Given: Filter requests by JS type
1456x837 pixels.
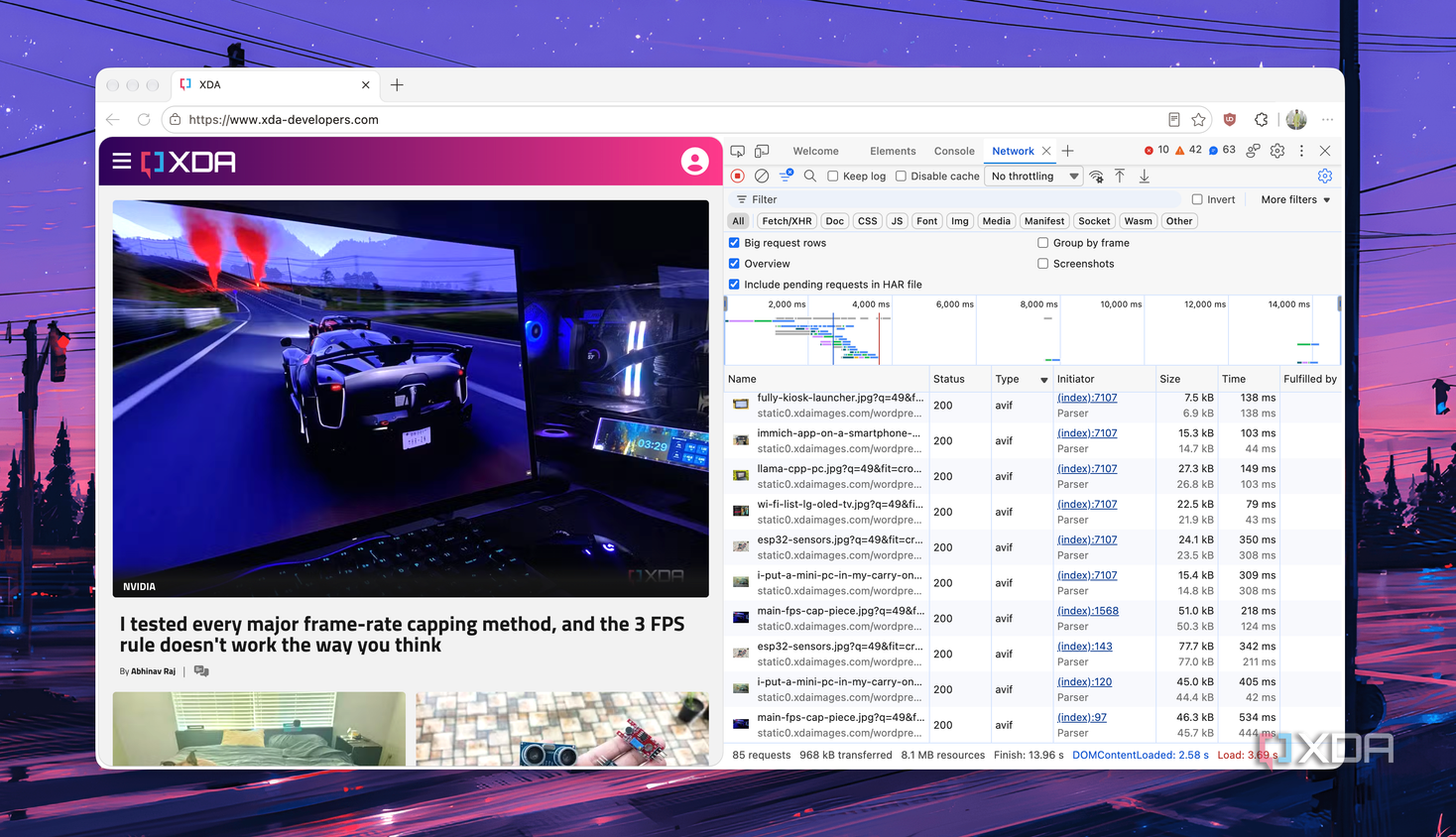Looking at the screenshot, I should coord(897,221).
